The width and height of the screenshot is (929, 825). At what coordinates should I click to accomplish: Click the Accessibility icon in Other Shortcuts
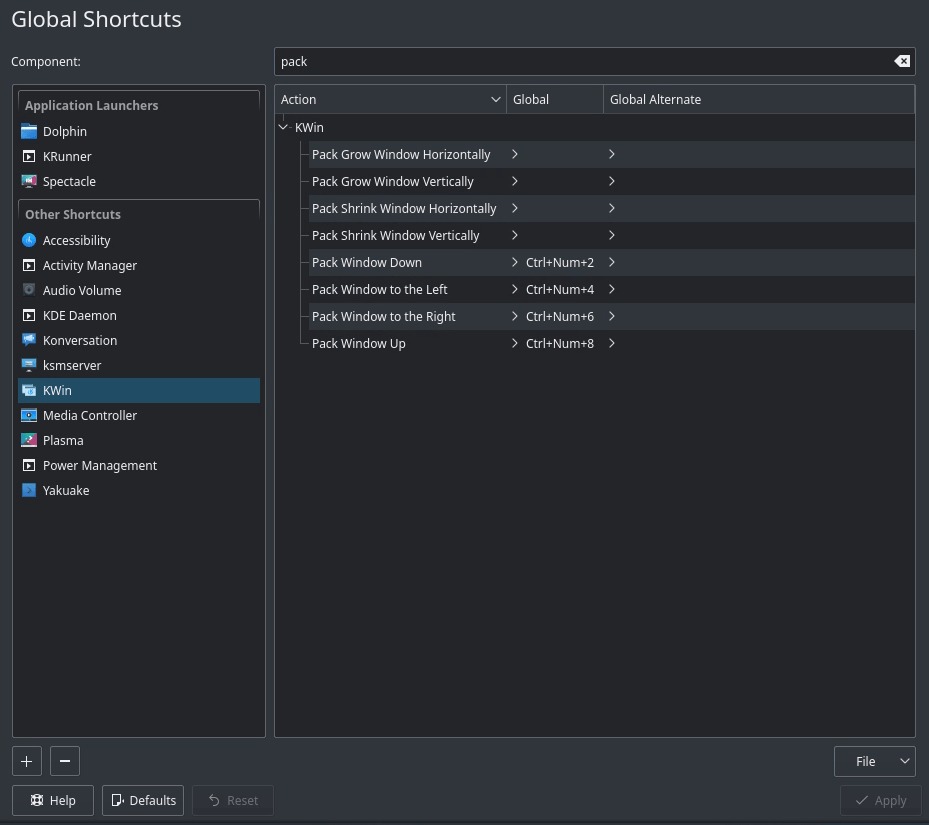tap(29, 240)
